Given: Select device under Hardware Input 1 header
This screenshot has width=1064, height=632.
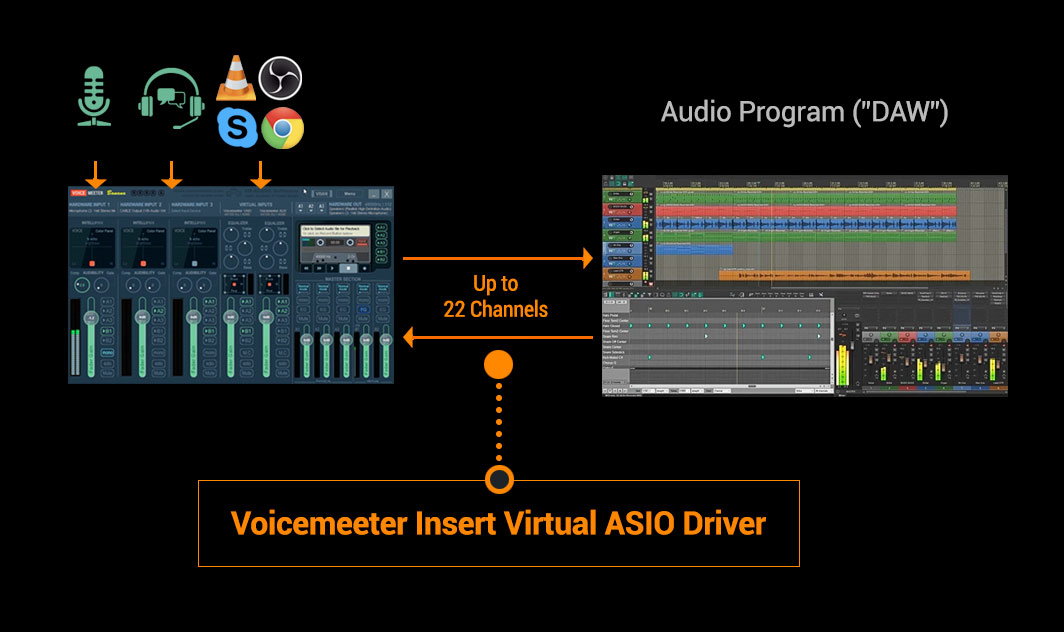Looking at the screenshot, I should (x=92, y=210).
